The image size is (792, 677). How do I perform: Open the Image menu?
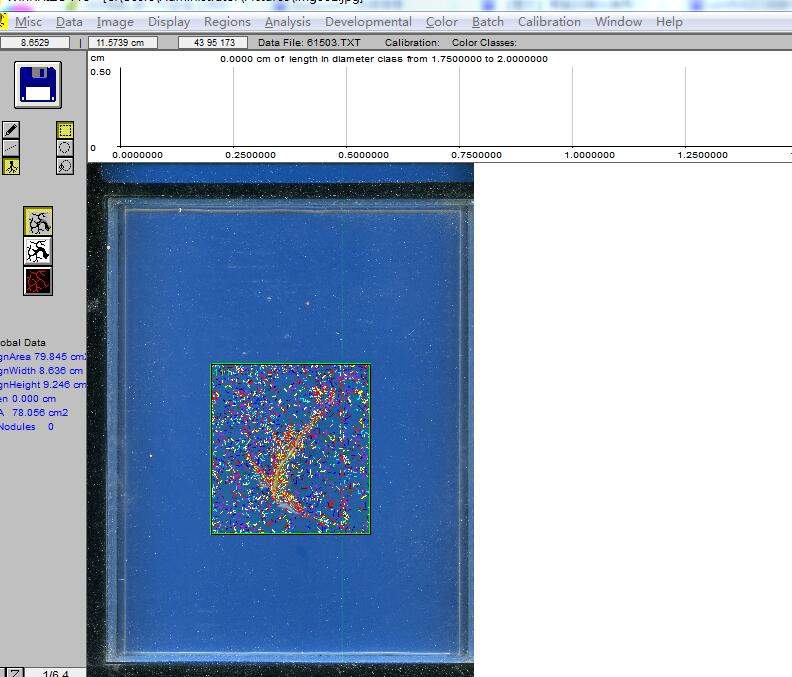point(115,22)
